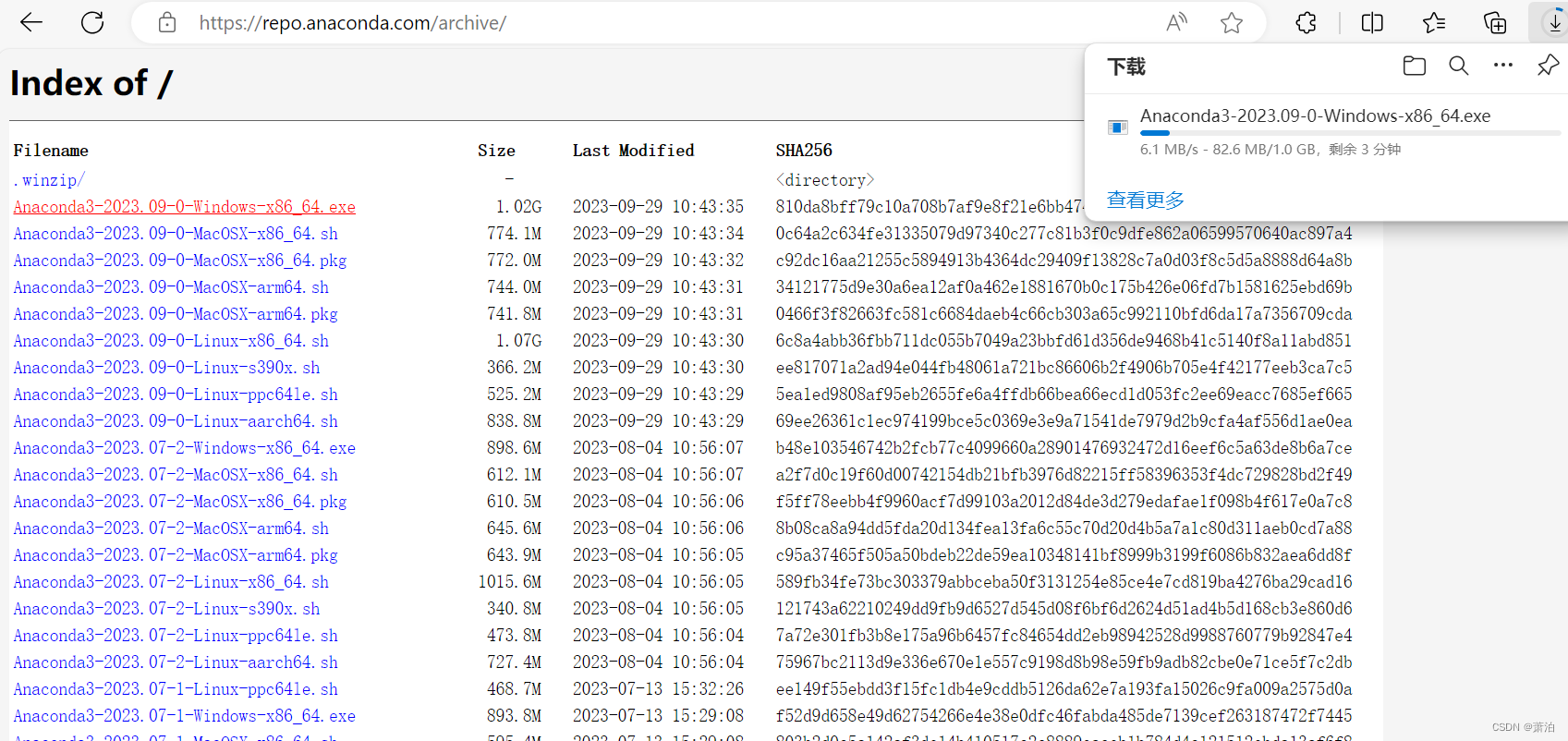The width and height of the screenshot is (1568, 741).
Task: Download Anaconda3-2023.07-2-Linux-s390x.sh
Action: click(x=166, y=609)
